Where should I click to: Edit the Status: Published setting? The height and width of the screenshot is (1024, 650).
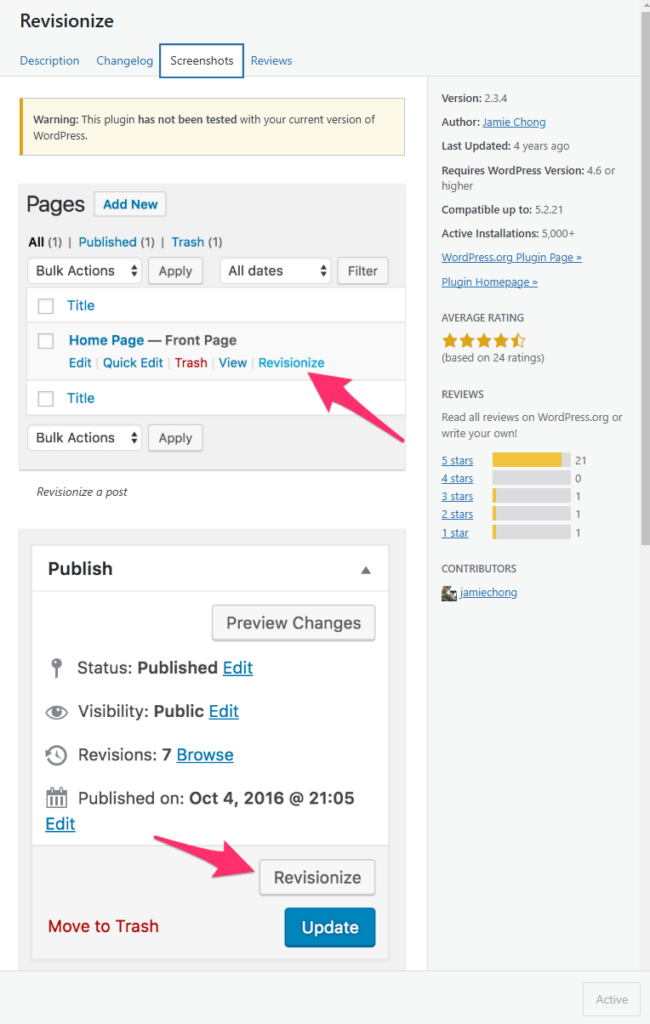pyautogui.click(x=238, y=668)
